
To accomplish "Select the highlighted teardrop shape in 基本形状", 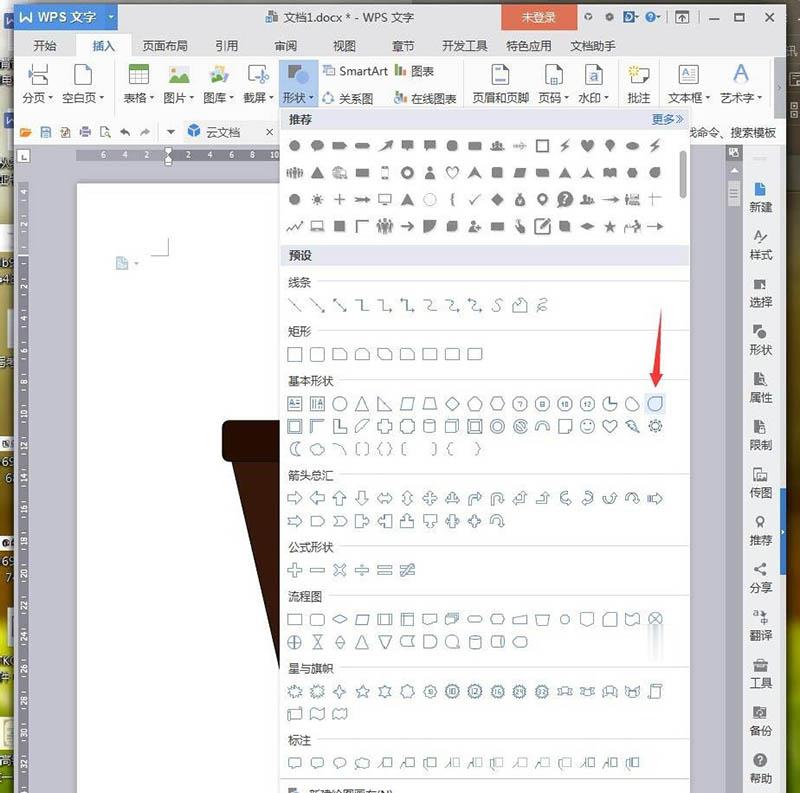I will (x=655, y=404).
